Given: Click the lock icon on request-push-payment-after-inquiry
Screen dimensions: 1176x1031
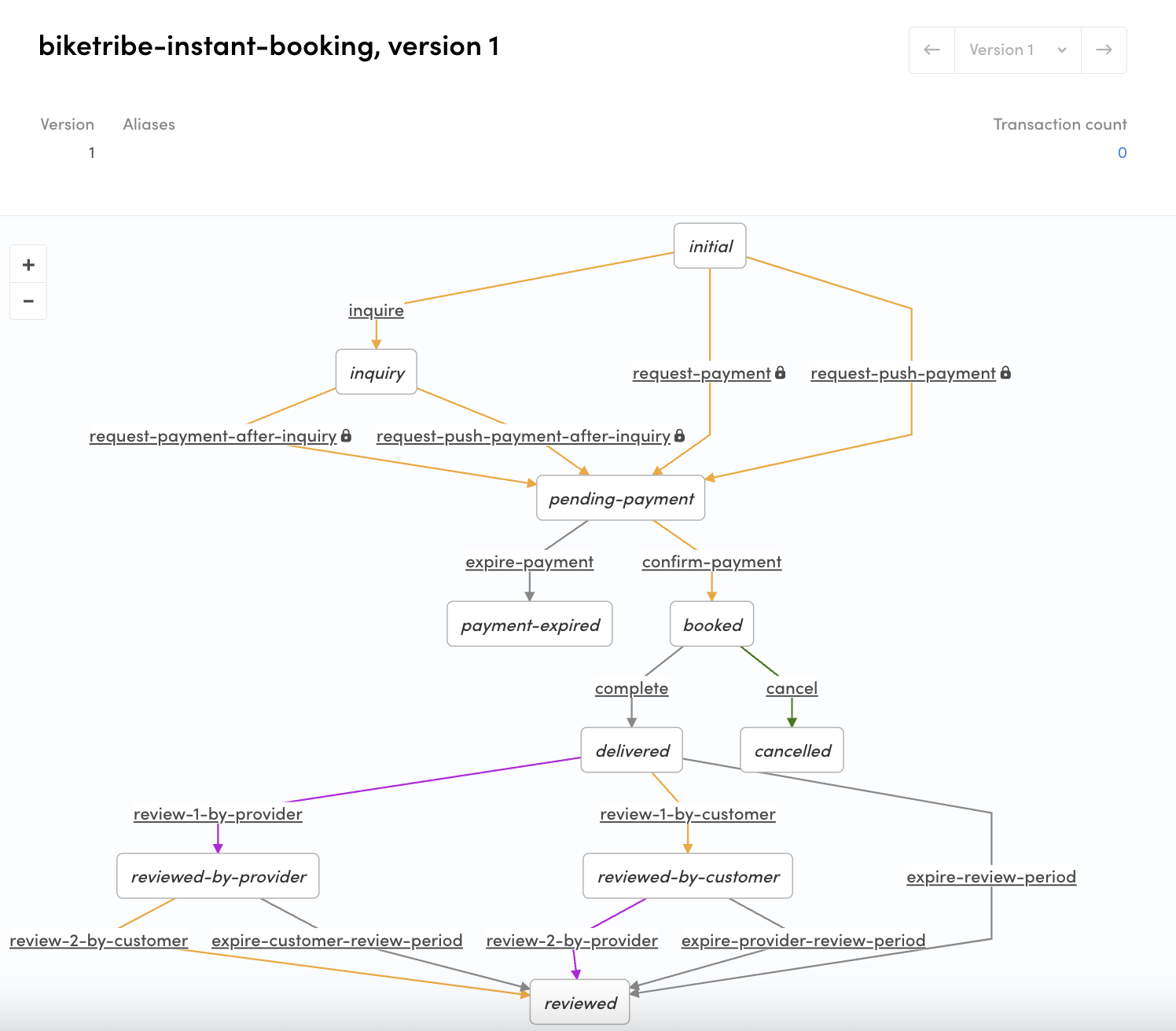Looking at the screenshot, I should (x=678, y=435).
